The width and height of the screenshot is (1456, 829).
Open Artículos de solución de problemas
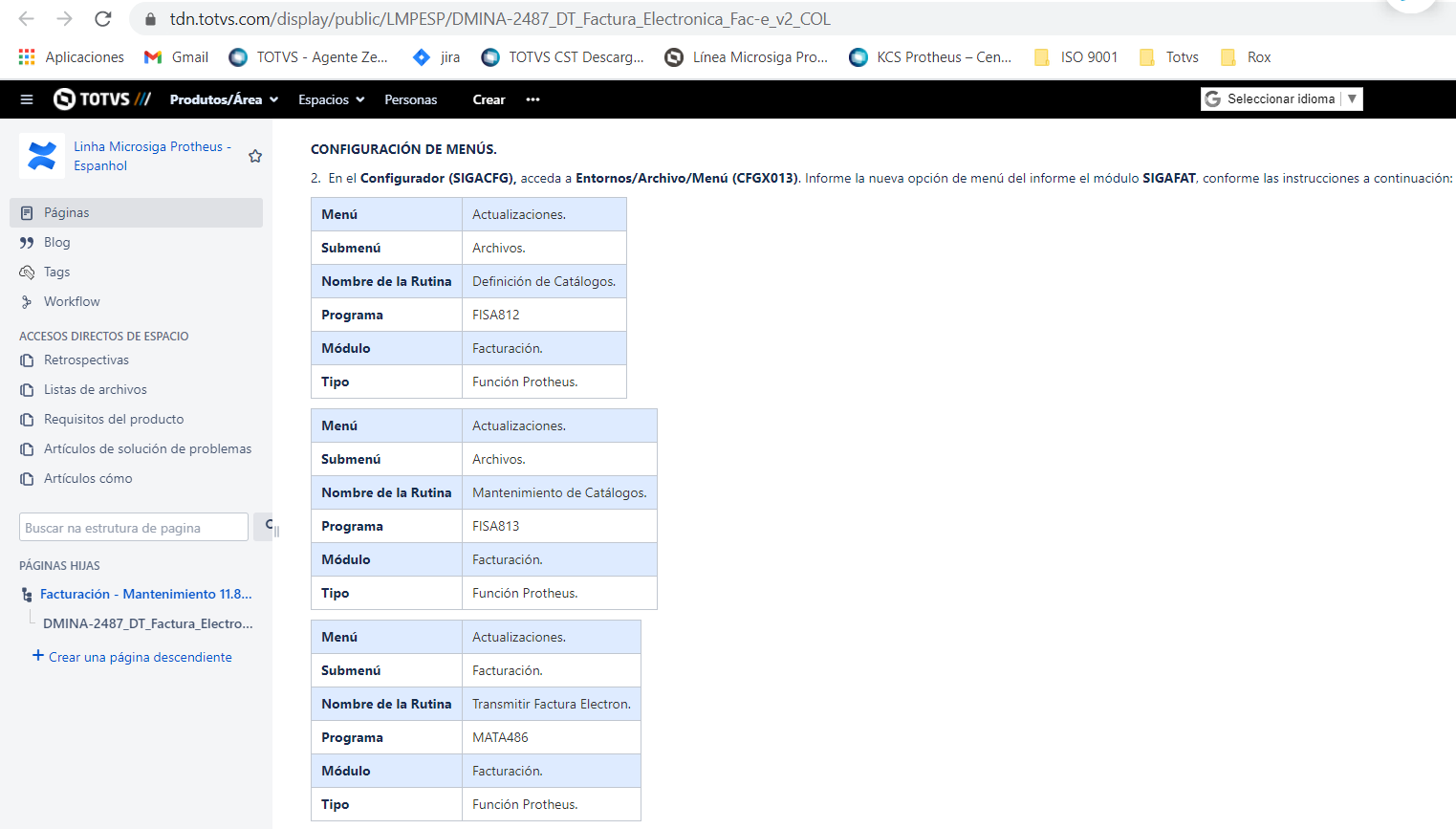tap(148, 448)
